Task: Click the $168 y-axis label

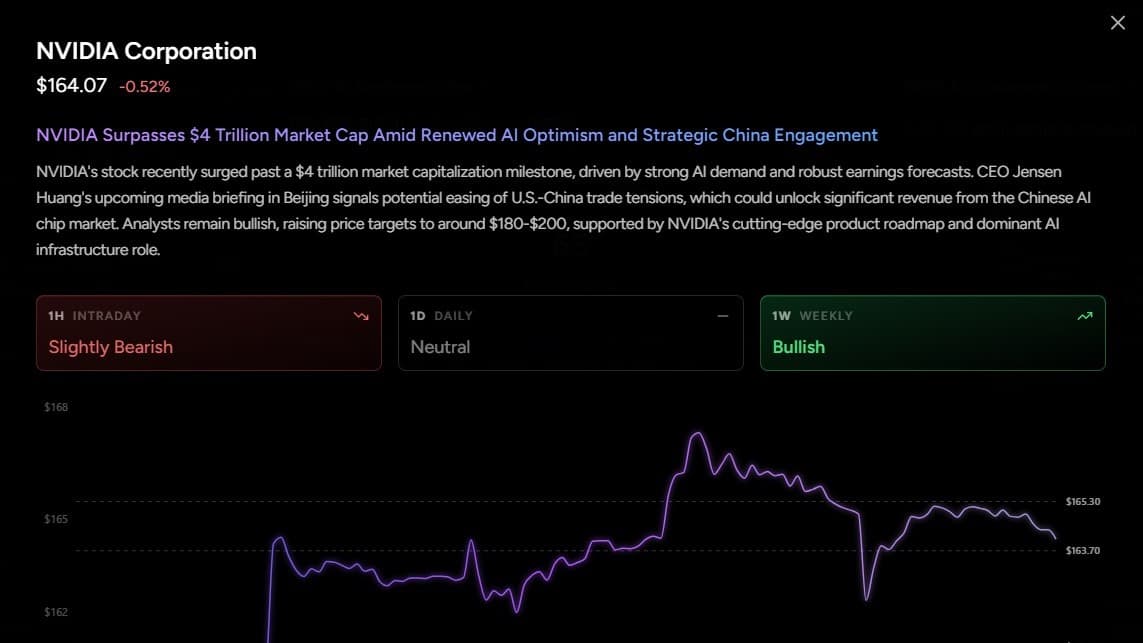Action: click(x=56, y=408)
